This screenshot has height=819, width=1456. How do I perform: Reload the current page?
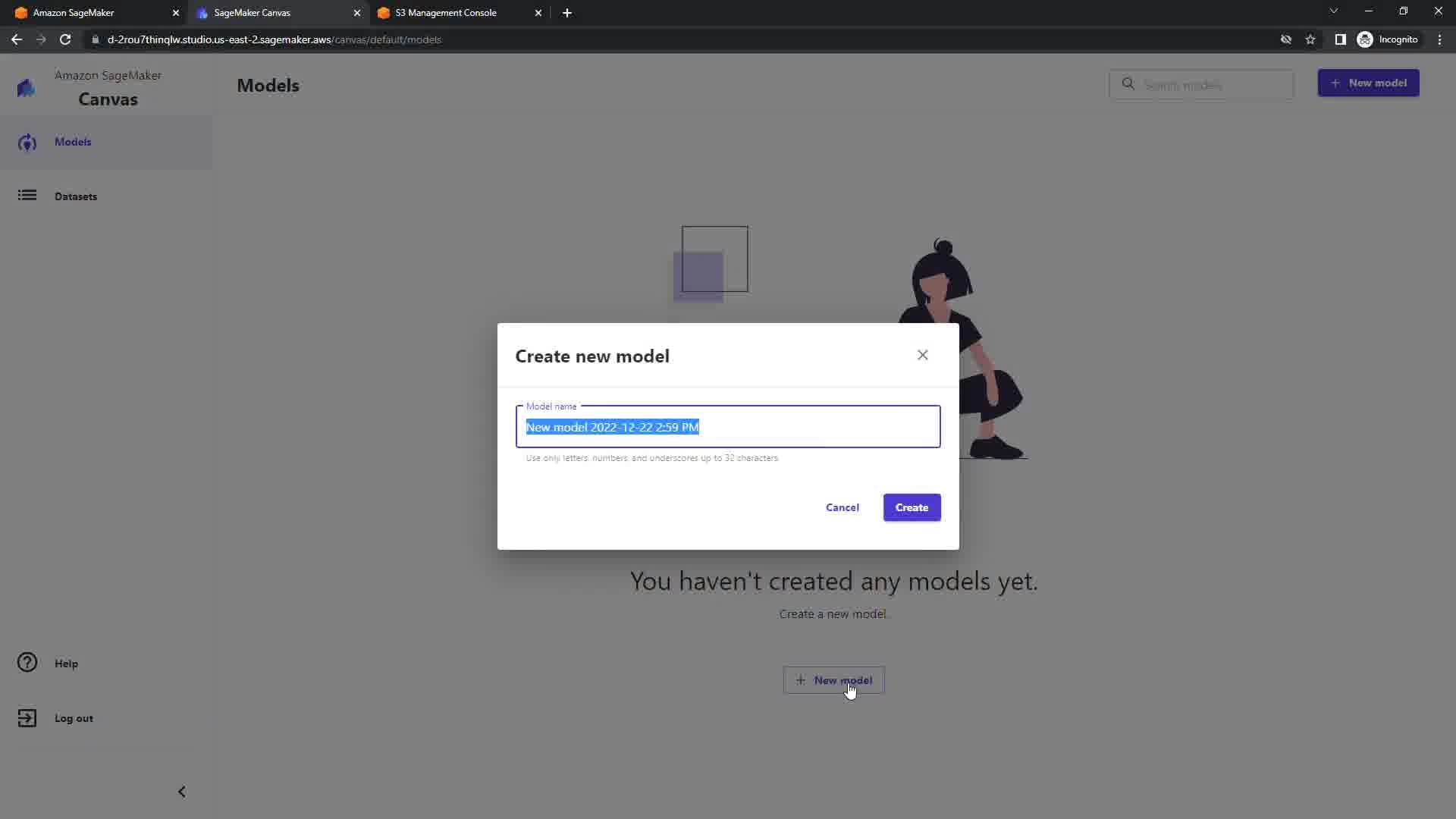65,39
